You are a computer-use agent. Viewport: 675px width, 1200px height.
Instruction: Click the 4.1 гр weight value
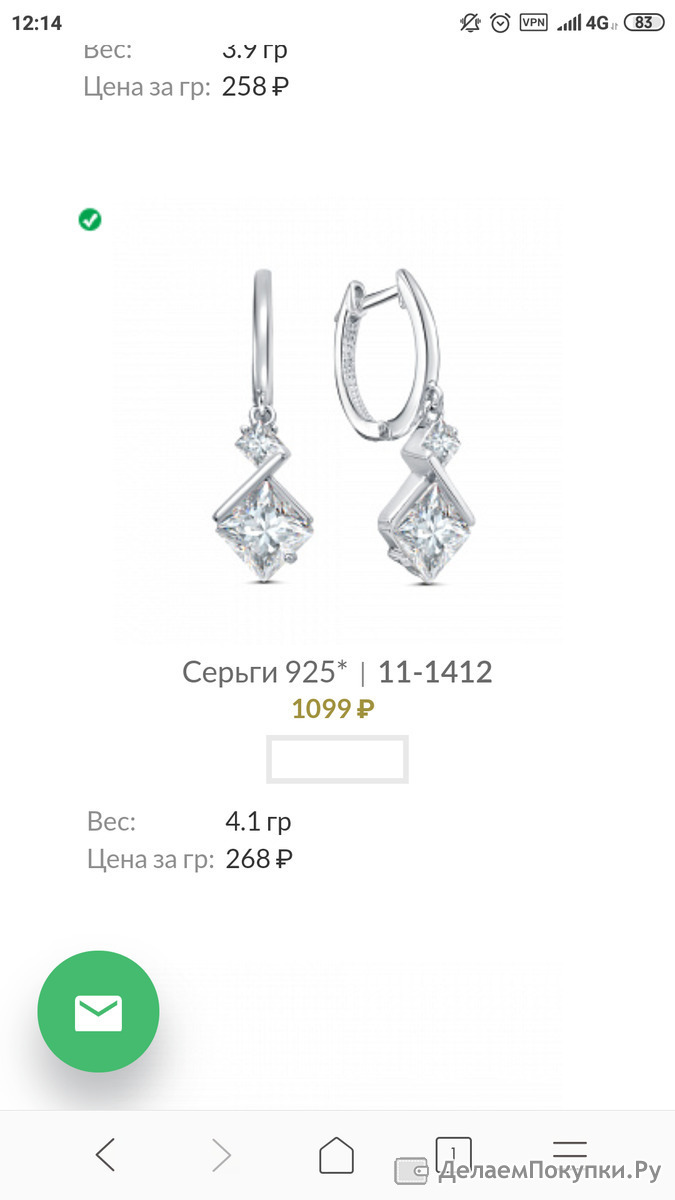pos(258,823)
